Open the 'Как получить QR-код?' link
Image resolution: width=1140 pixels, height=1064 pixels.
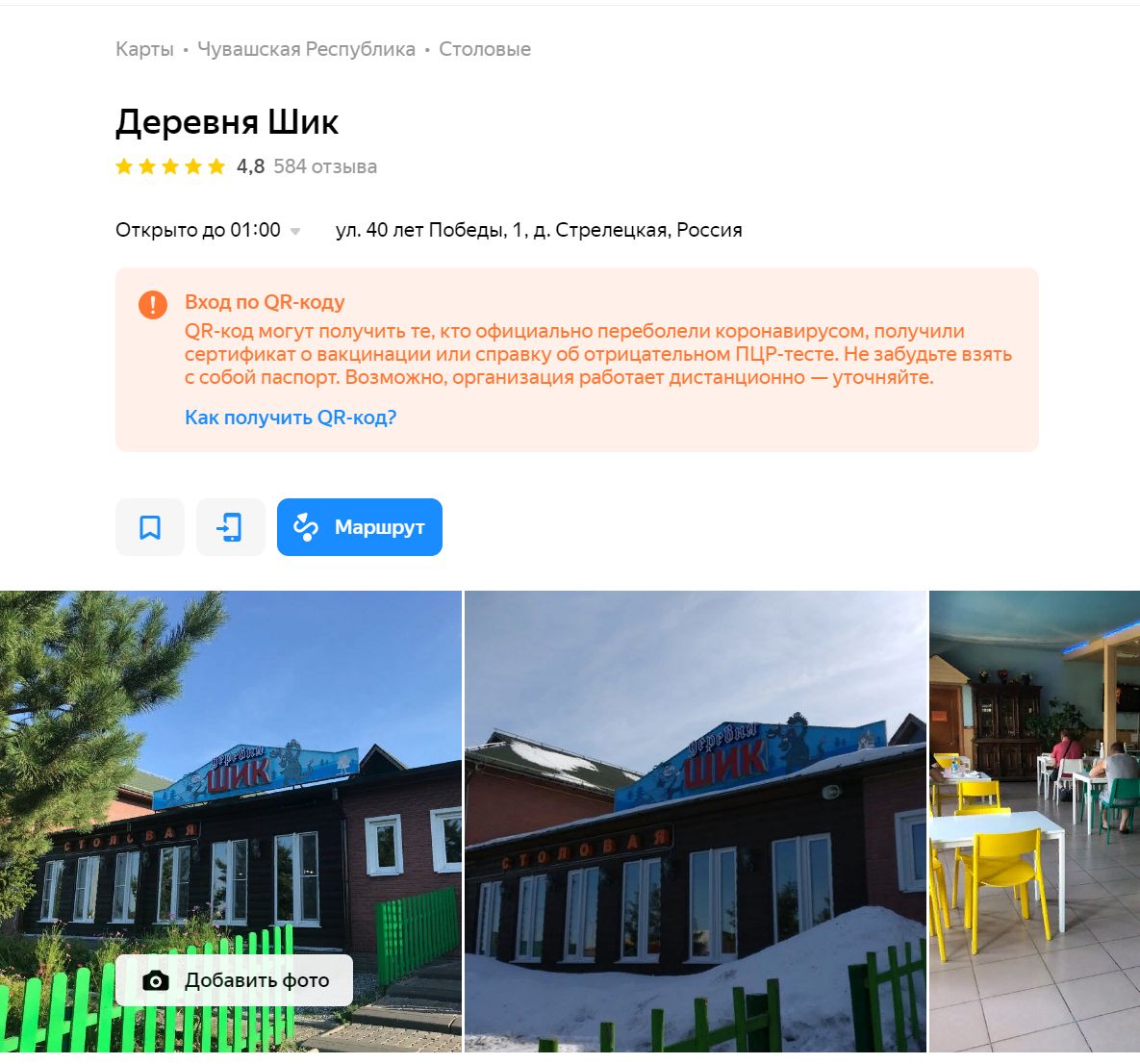pos(291,418)
